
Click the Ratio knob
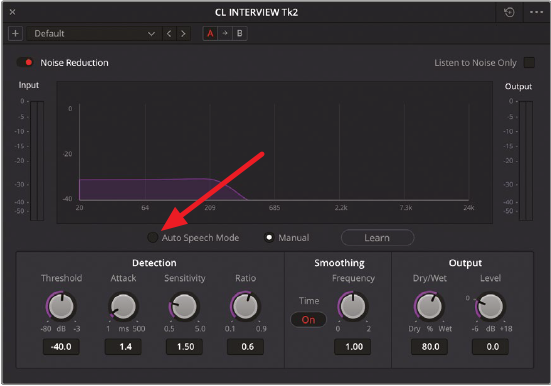246,306
